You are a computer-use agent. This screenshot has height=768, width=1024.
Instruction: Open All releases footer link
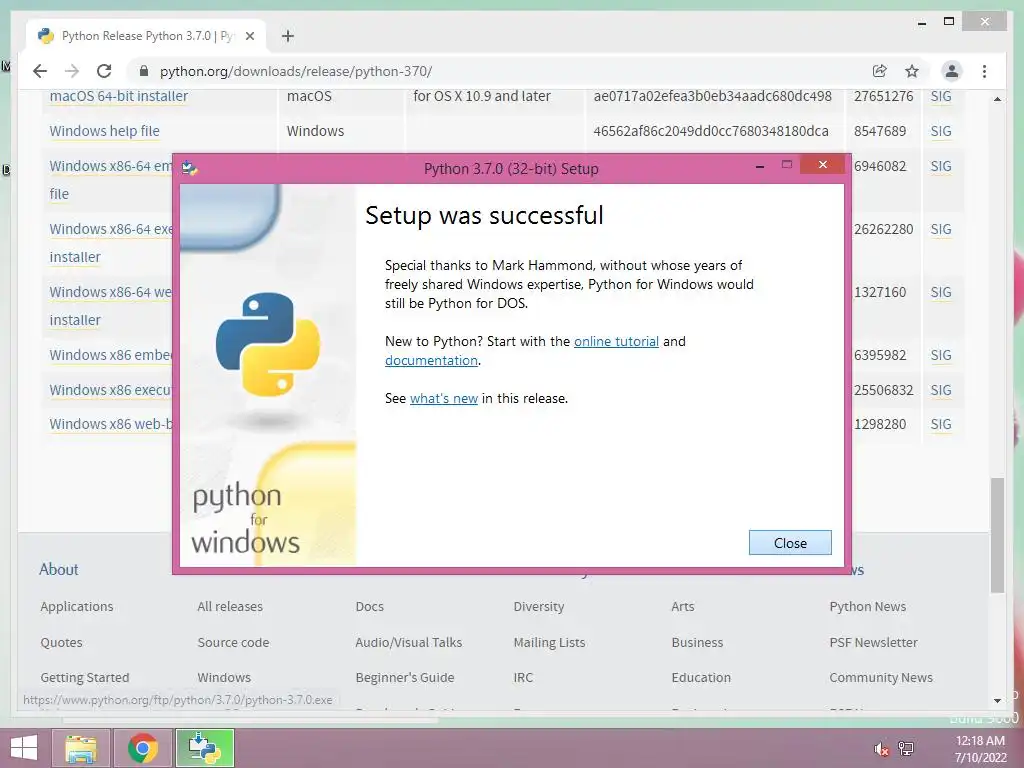[230, 606]
